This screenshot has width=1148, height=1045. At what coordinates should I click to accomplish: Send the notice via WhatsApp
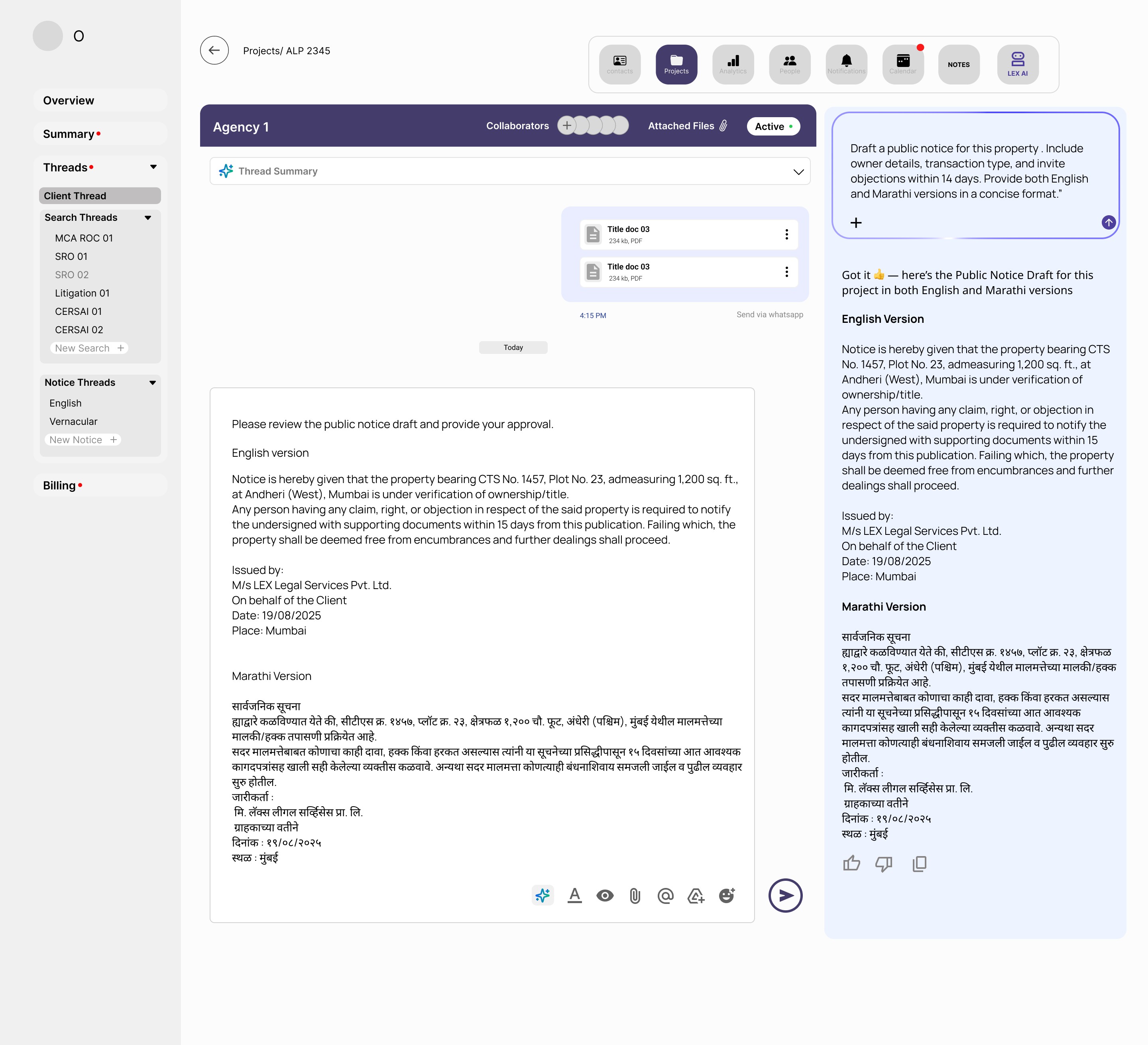pos(770,314)
